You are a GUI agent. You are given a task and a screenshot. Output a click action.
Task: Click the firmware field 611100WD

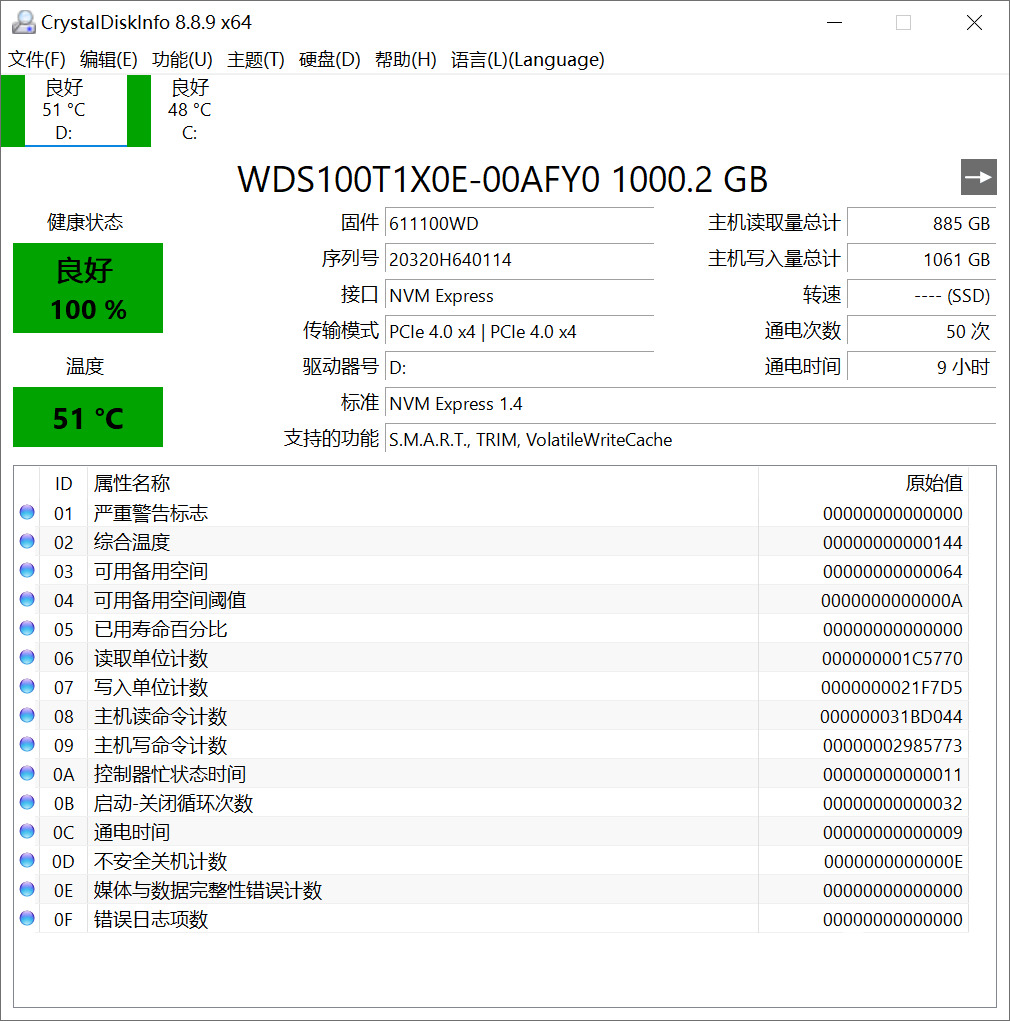pos(520,224)
